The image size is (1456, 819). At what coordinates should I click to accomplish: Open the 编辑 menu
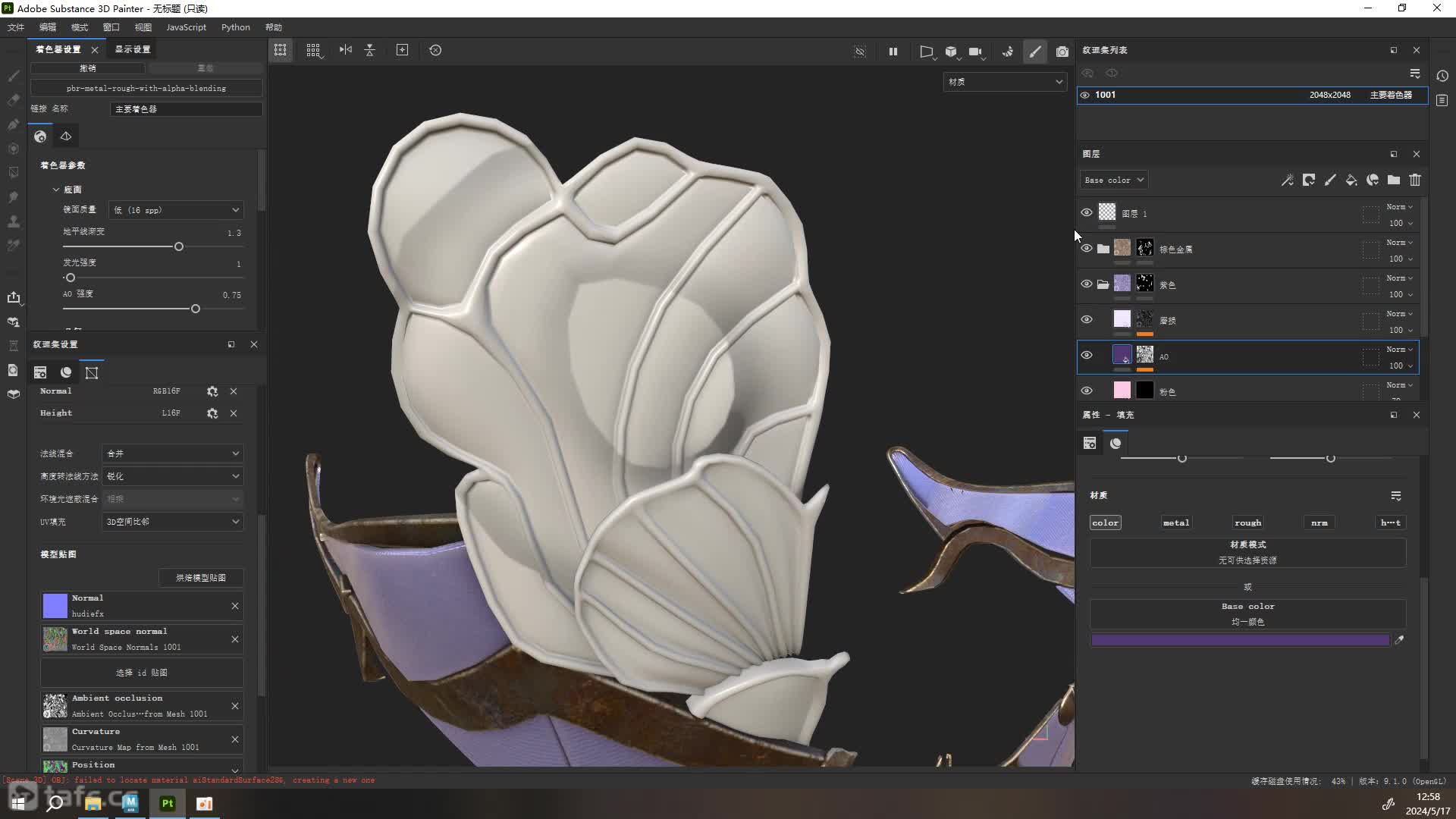coord(48,27)
